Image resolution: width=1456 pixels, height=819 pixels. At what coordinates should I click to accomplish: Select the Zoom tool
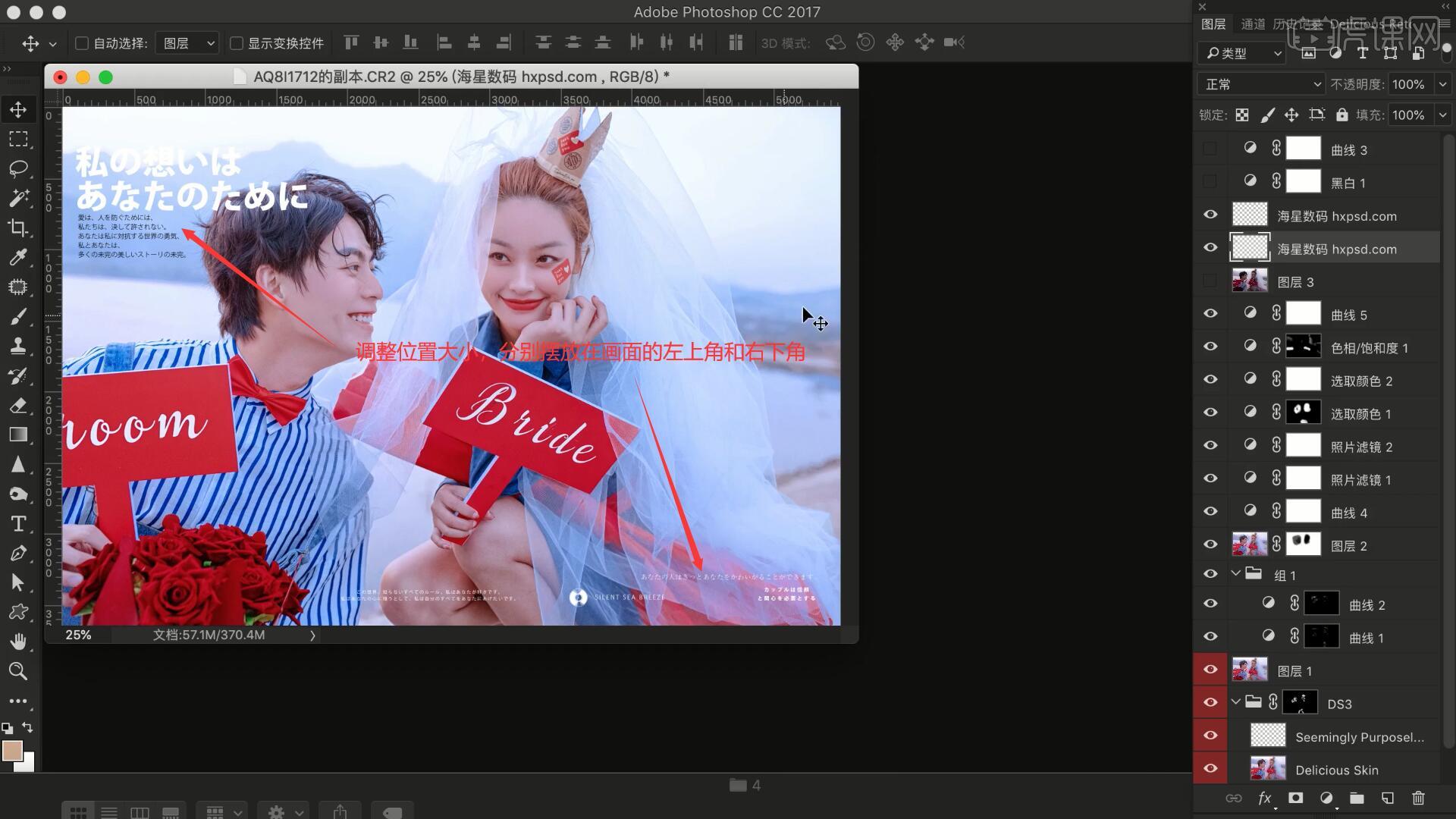pyautogui.click(x=18, y=671)
